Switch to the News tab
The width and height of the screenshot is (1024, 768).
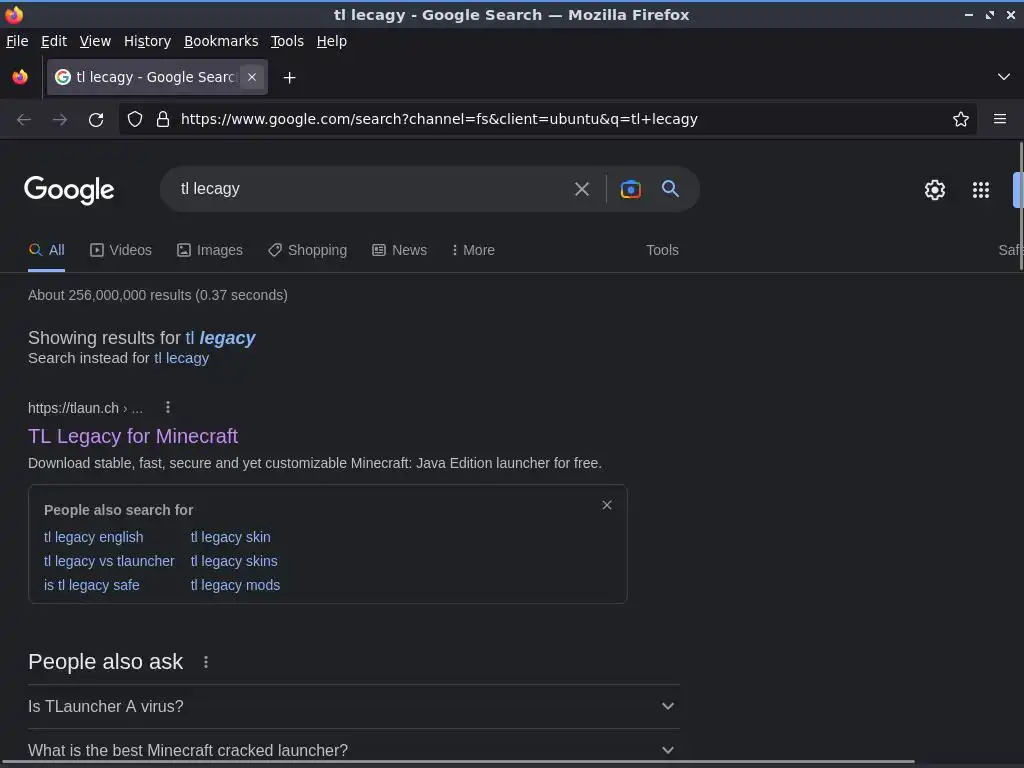pos(400,250)
